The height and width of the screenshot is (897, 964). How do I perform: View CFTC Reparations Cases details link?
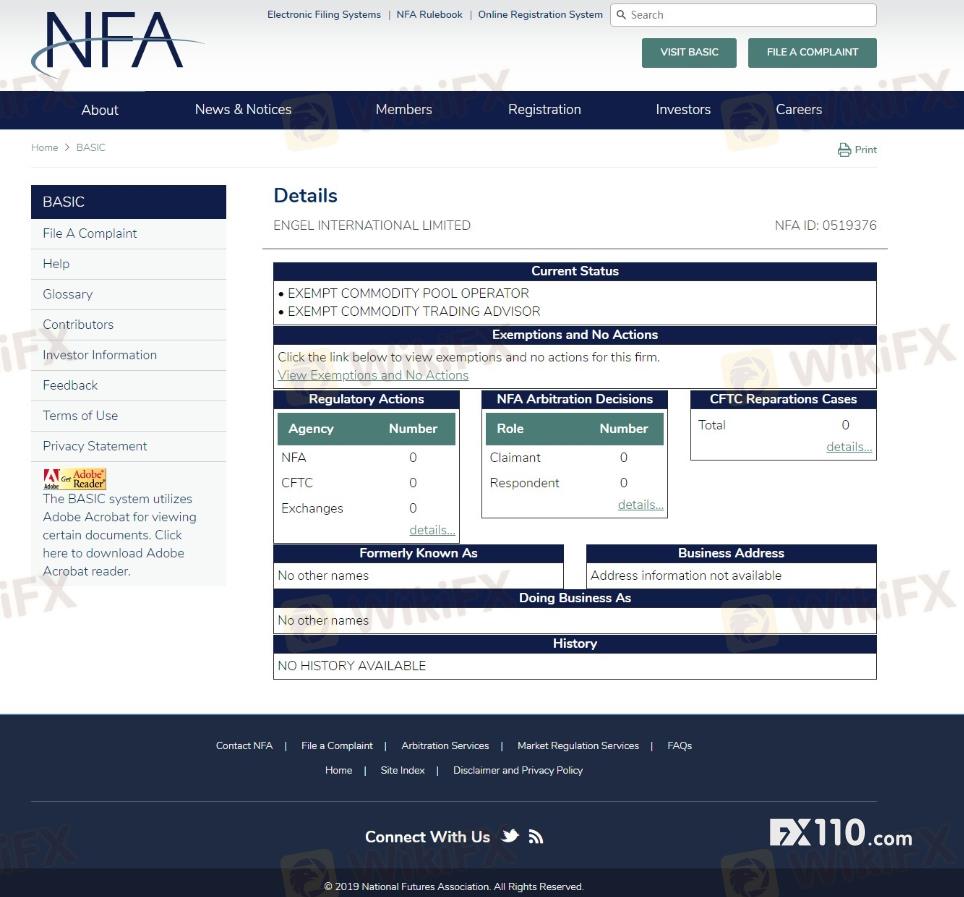(848, 447)
